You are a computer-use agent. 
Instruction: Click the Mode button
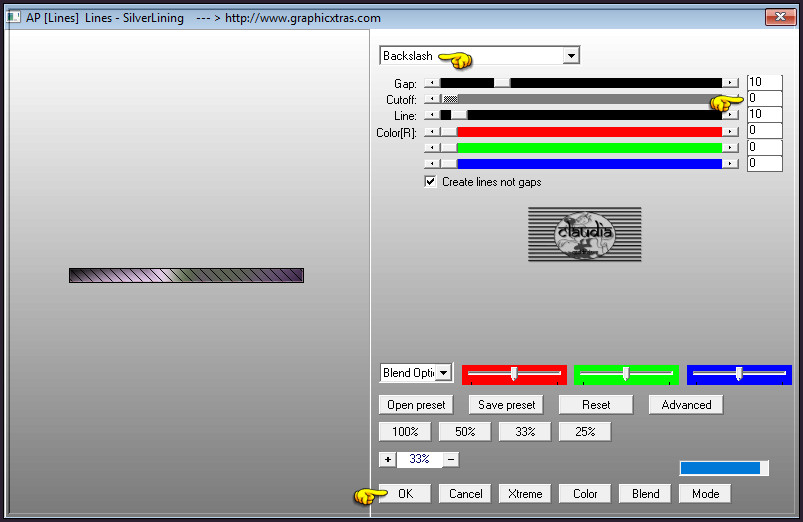tap(705, 493)
